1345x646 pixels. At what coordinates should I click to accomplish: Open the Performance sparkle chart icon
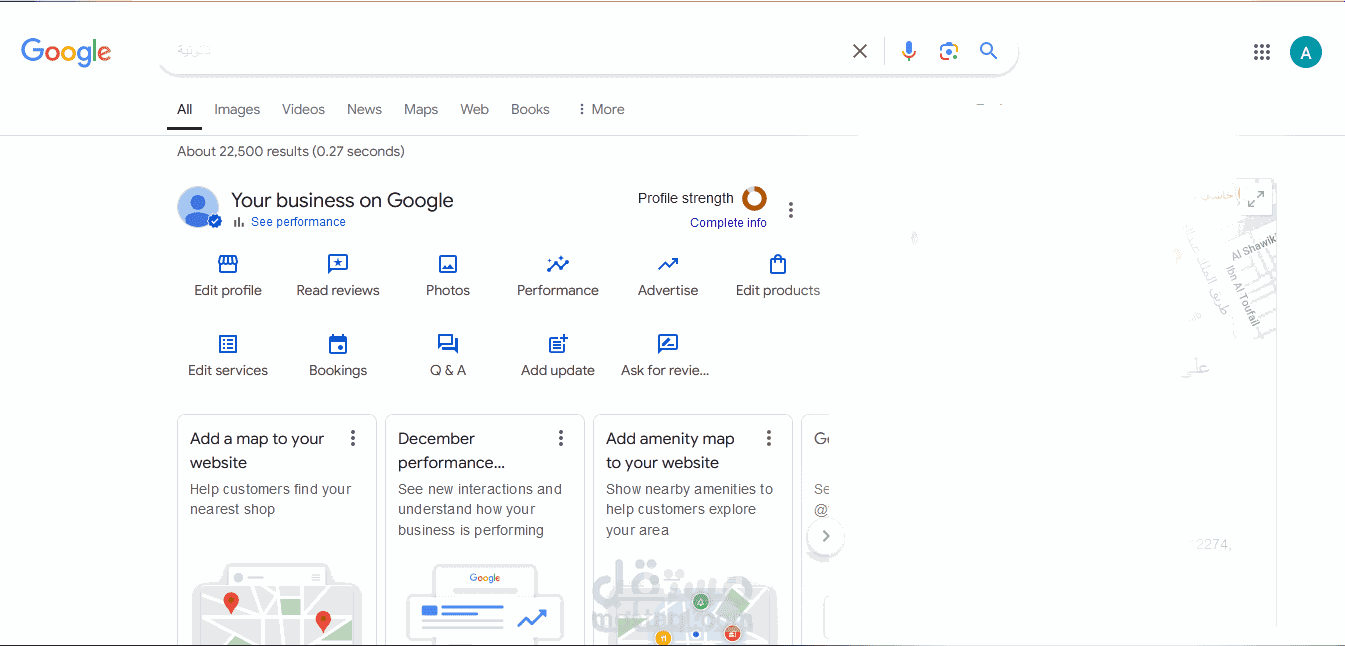pyautogui.click(x=558, y=264)
